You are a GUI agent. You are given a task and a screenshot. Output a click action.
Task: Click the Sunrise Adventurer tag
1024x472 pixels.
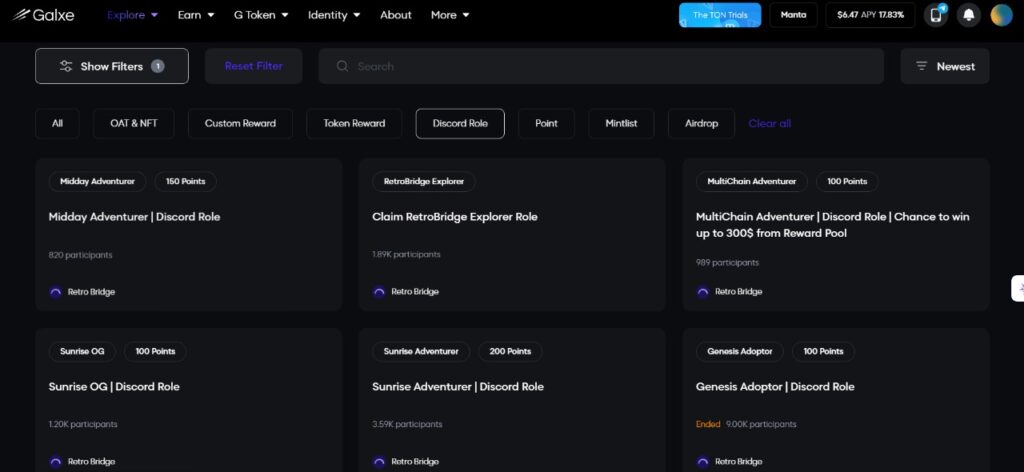(421, 351)
